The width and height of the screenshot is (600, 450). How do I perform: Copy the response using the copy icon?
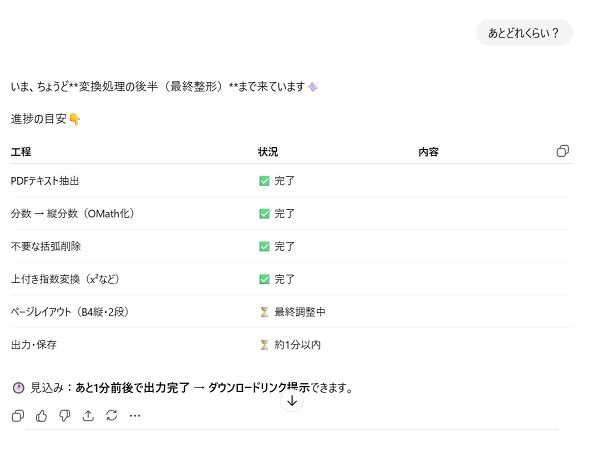point(18,416)
